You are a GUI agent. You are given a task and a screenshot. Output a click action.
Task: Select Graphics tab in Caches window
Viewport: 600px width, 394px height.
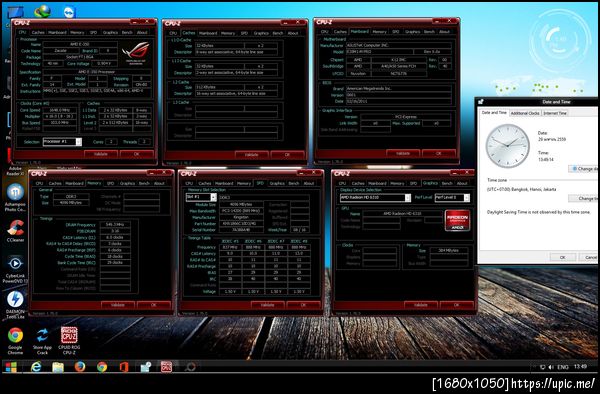pos(261,33)
